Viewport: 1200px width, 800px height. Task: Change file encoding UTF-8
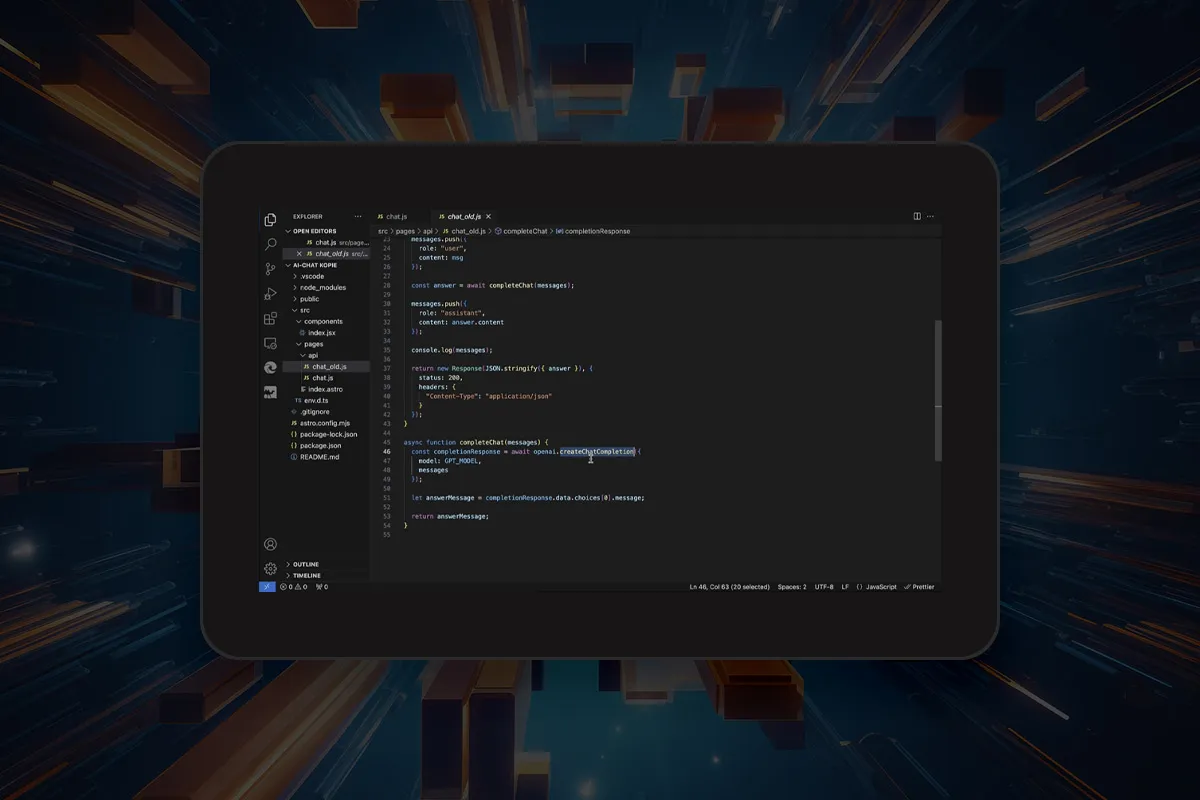coord(824,587)
